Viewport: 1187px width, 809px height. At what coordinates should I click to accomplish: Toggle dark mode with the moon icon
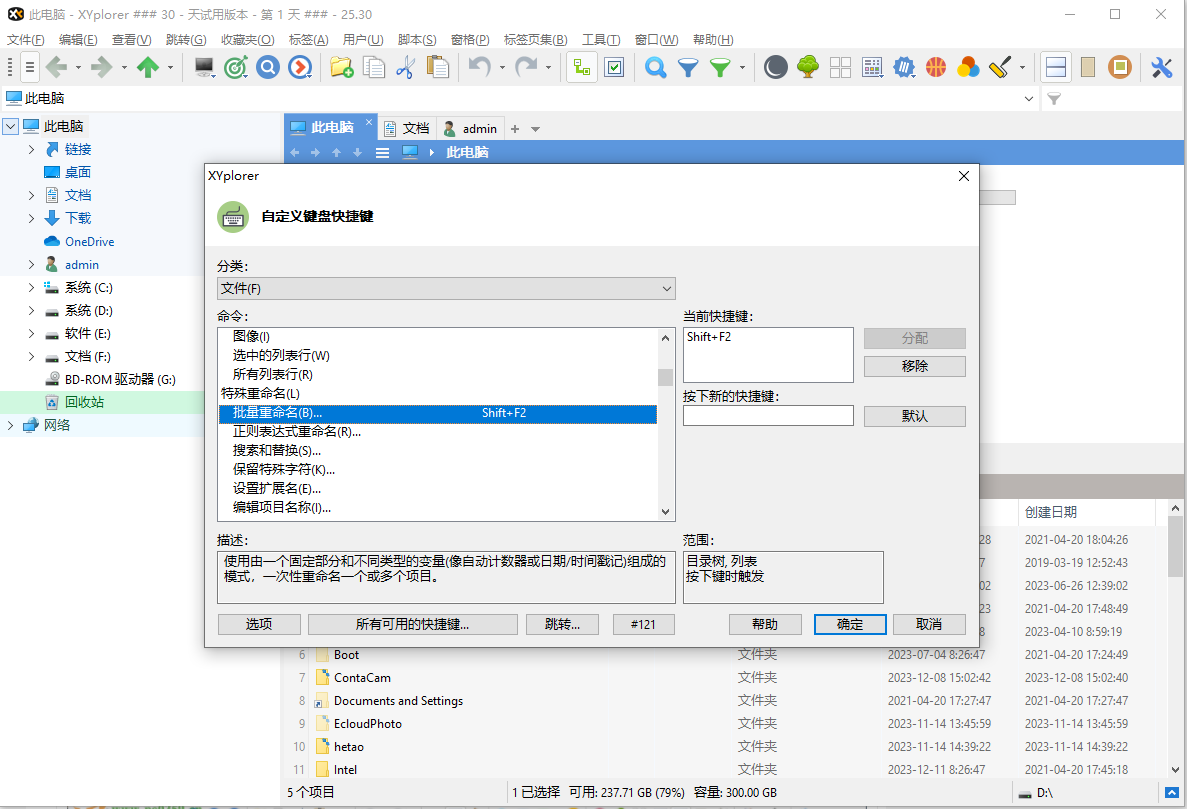coord(775,66)
